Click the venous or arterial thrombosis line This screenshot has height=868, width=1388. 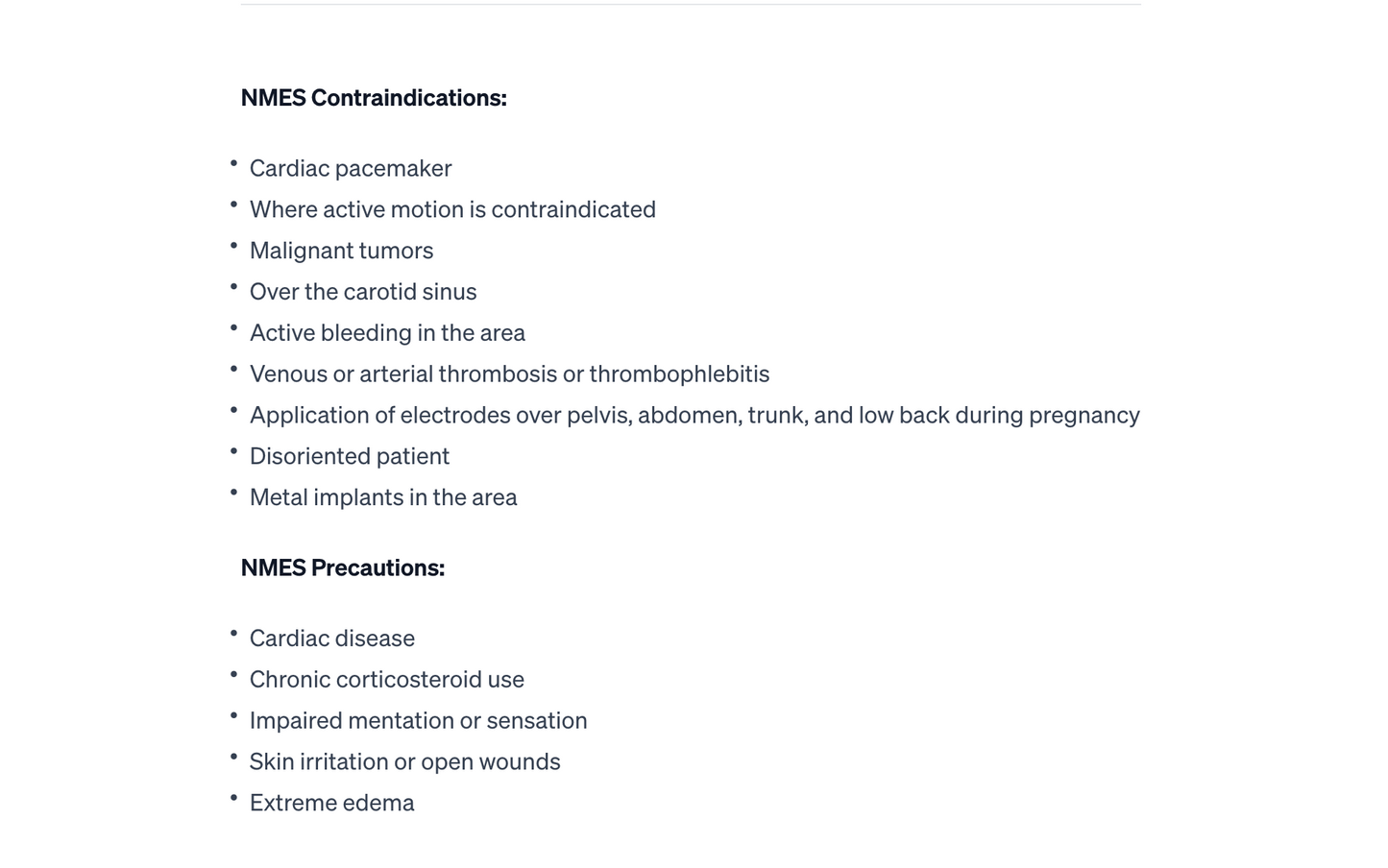pos(509,374)
